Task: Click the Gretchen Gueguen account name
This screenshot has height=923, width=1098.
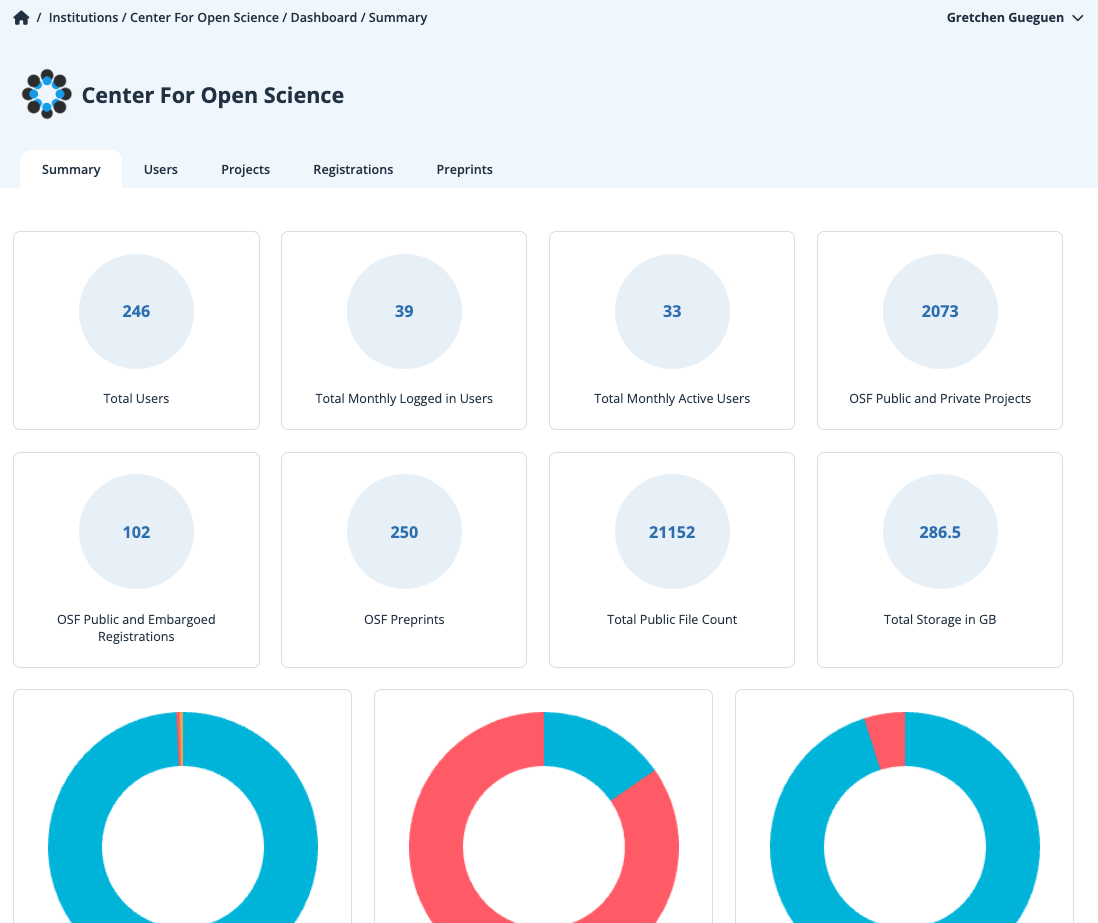Action: (x=1005, y=18)
